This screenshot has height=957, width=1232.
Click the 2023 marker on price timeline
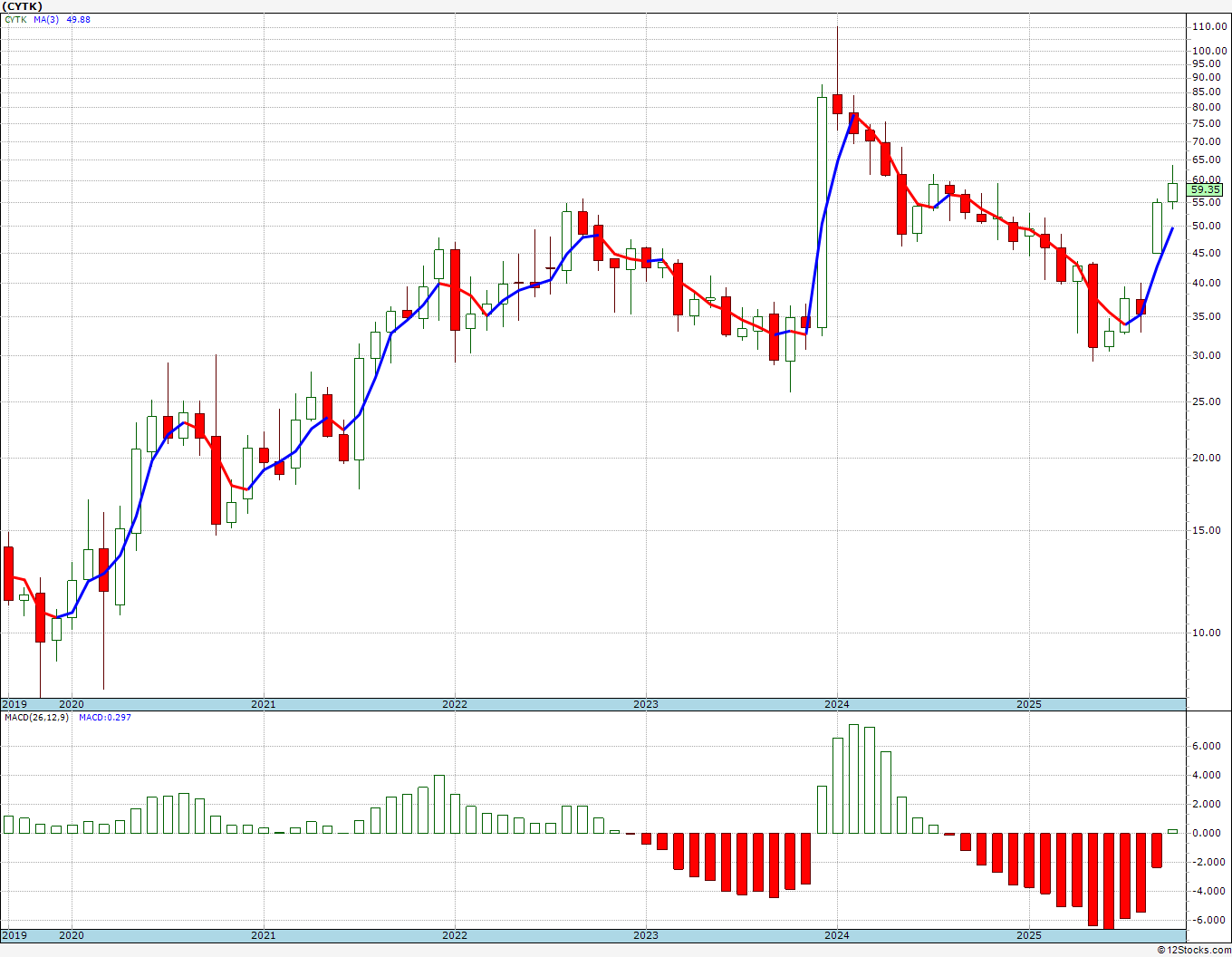[645, 704]
